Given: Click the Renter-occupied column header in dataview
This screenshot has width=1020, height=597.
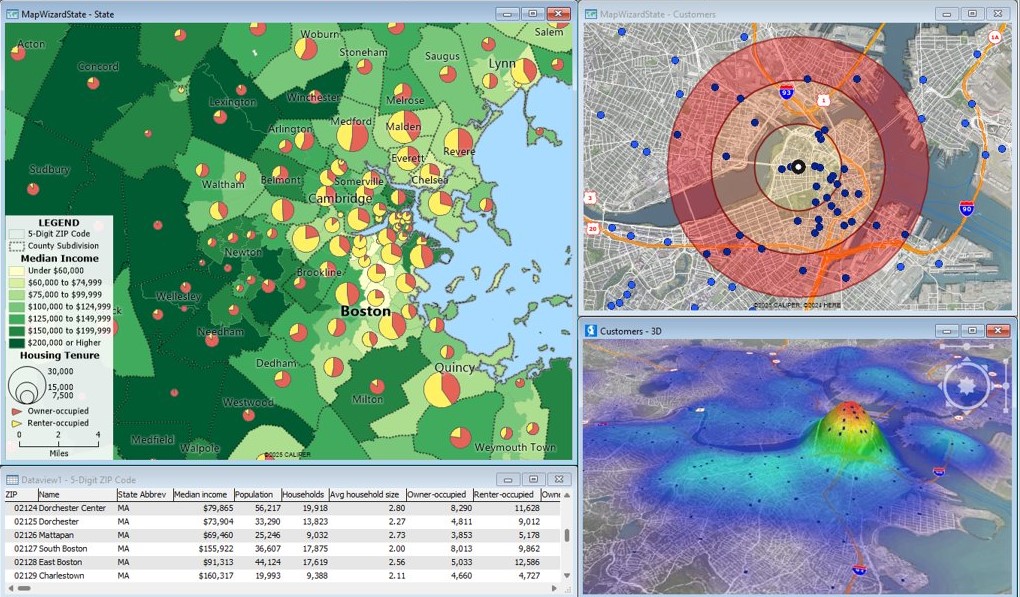Looking at the screenshot, I should [505, 494].
